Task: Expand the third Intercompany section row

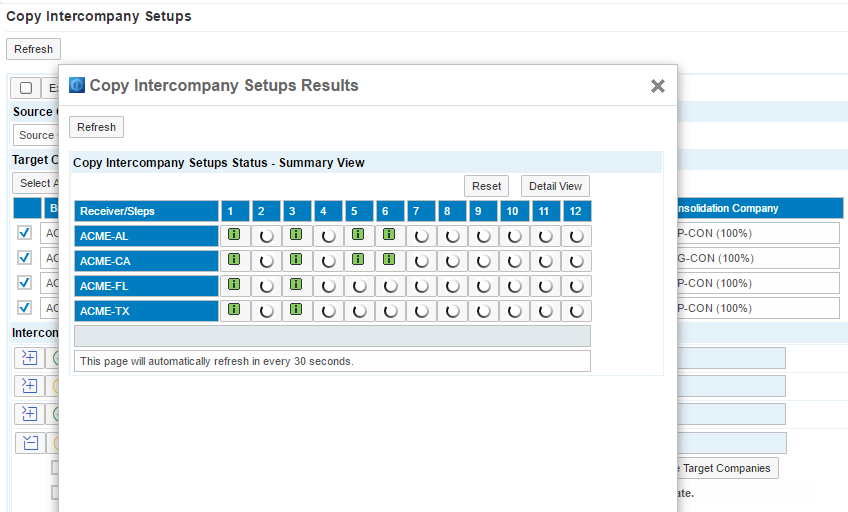Action: tap(29, 414)
